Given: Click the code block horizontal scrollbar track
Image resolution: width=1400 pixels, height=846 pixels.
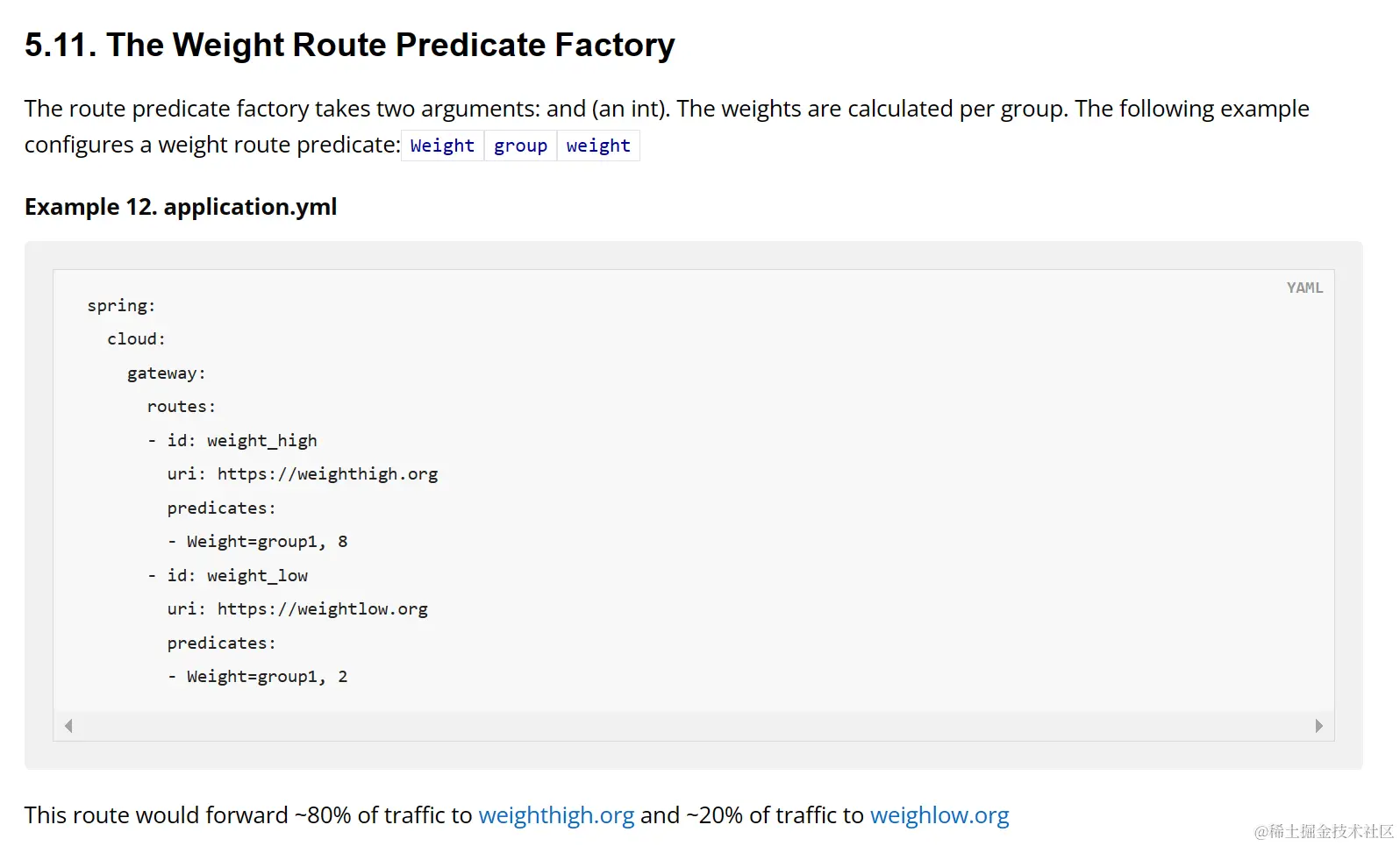Looking at the screenshot, I should (693, 726).
